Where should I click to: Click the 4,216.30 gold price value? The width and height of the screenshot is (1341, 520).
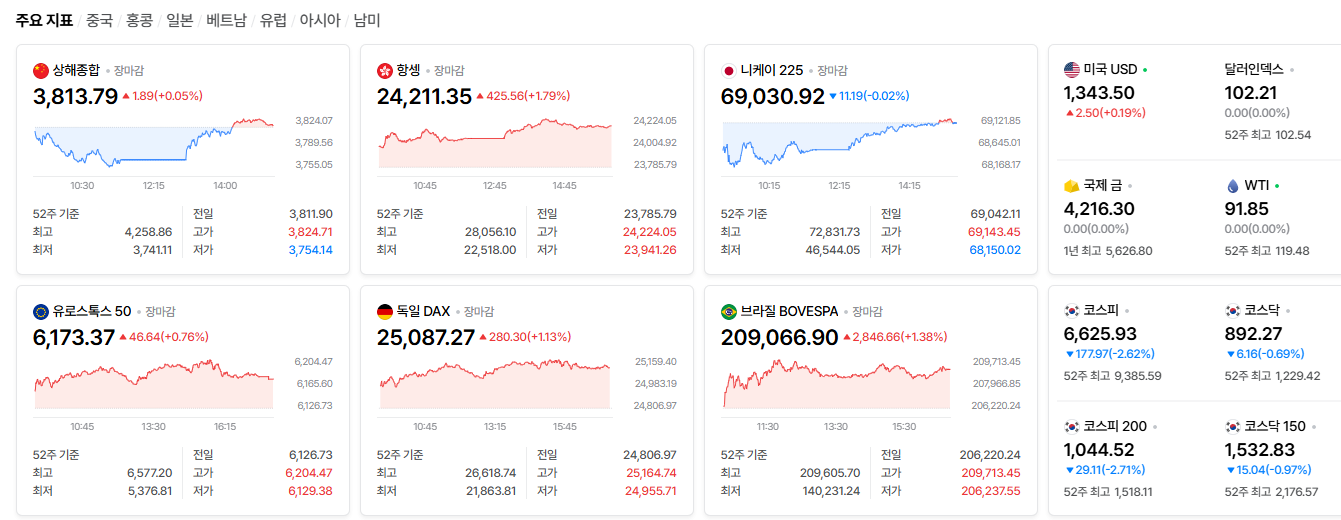tap(1099, 209)
